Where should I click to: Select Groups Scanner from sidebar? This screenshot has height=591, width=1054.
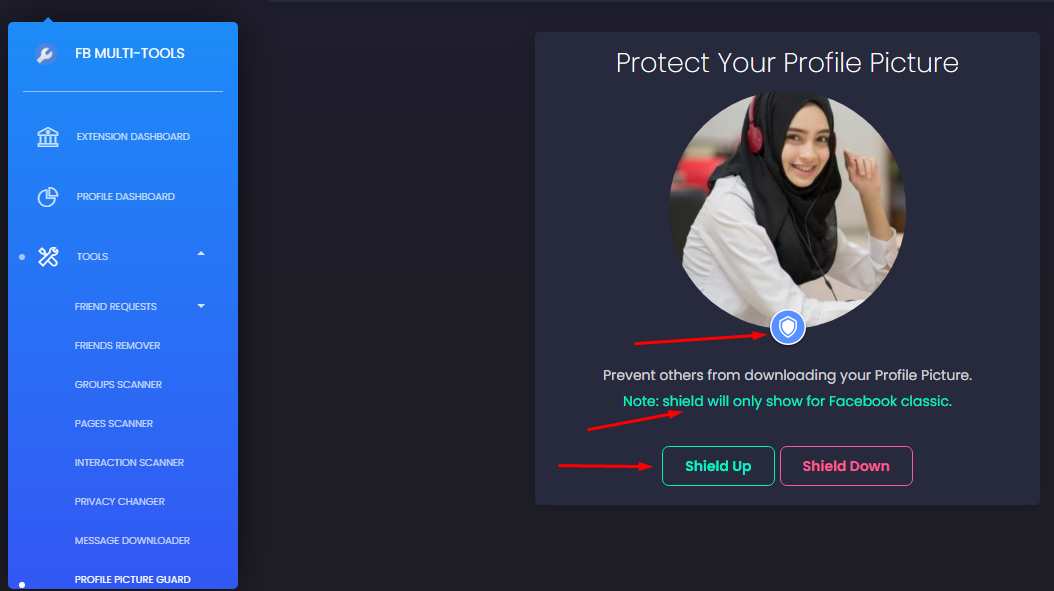tap(118, 385)
